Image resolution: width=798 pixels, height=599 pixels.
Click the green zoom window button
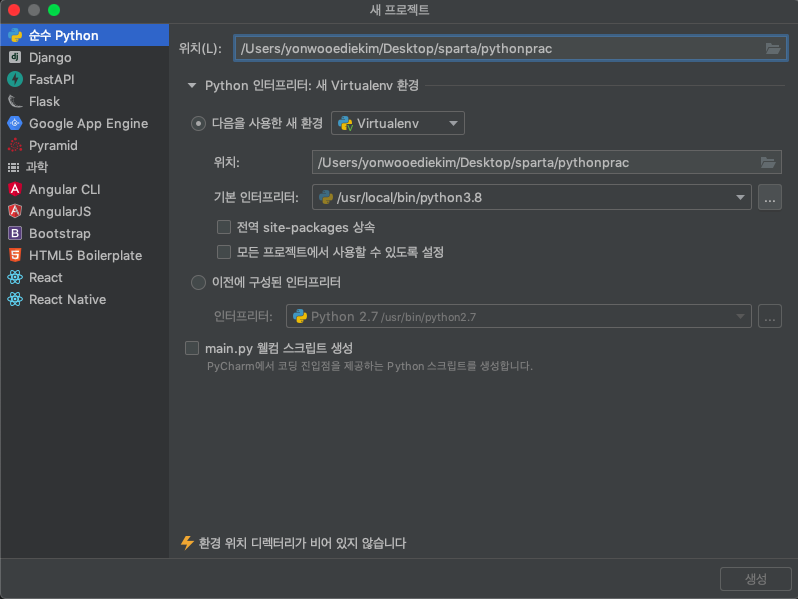pos(54,10)
